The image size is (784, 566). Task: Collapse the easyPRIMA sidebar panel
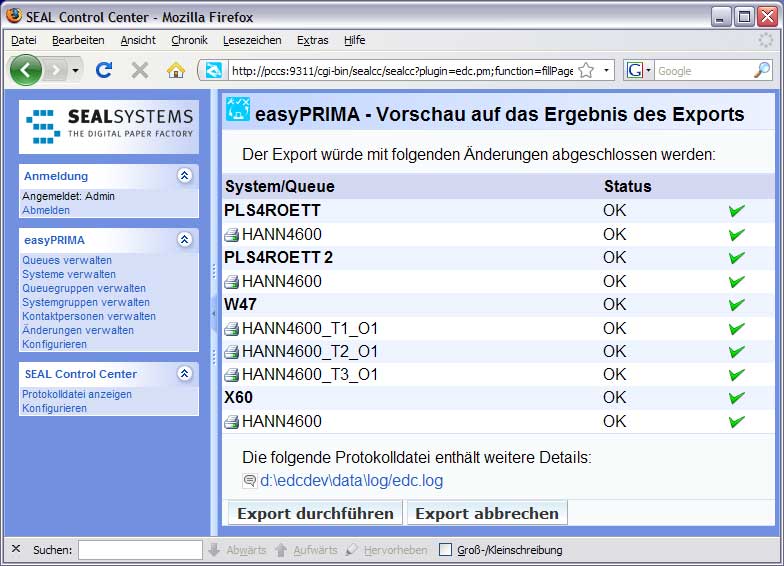click(184, 239)
